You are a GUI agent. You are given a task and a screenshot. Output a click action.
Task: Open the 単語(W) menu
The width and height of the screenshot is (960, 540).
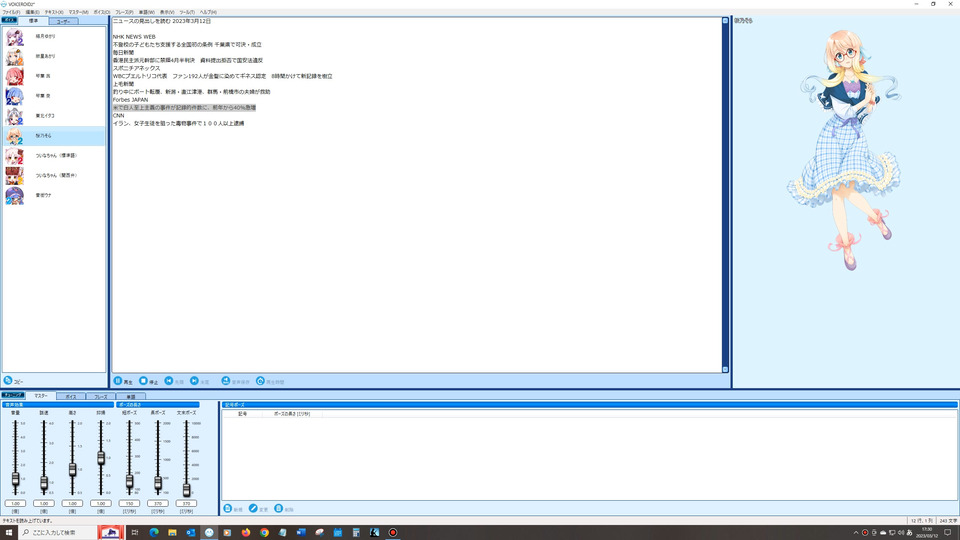point(146,12)
